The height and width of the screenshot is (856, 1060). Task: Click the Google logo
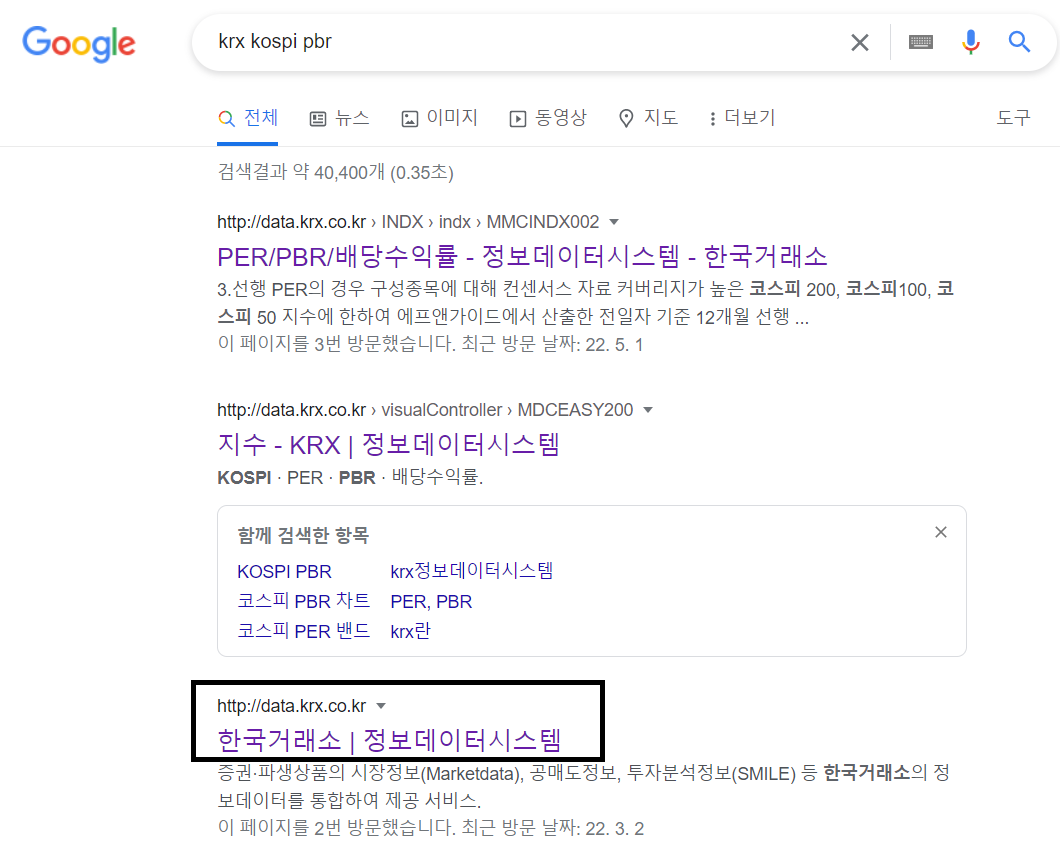point(79,44)
